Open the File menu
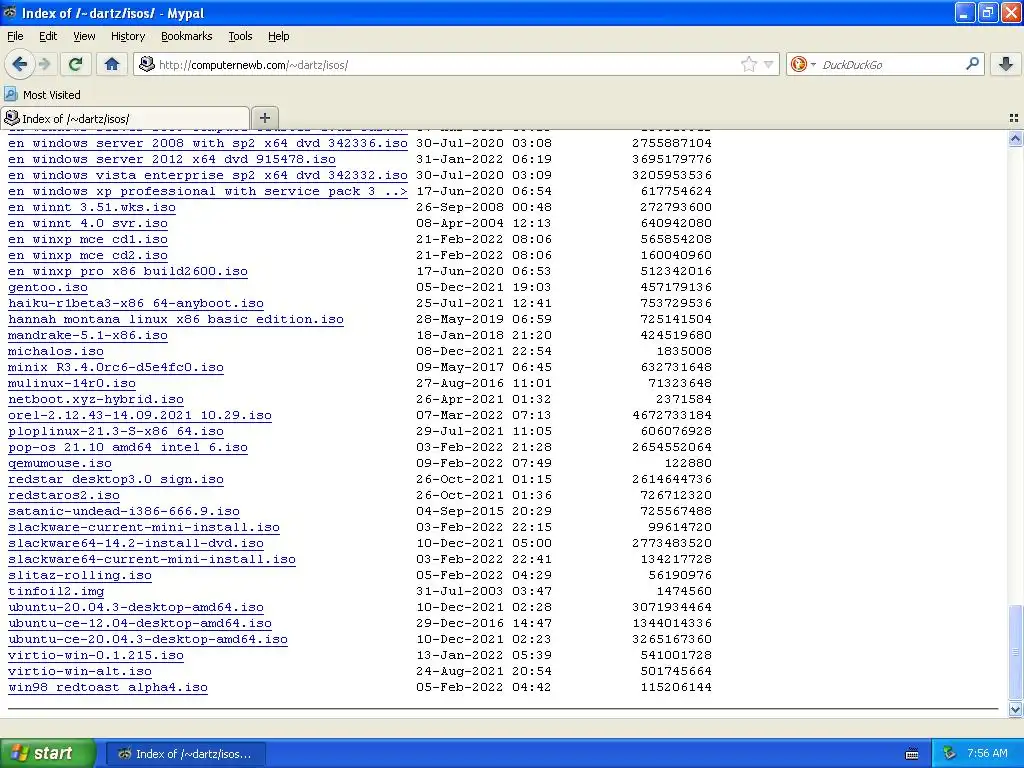Screen dimensions: 1024x768 pos(15,37)
